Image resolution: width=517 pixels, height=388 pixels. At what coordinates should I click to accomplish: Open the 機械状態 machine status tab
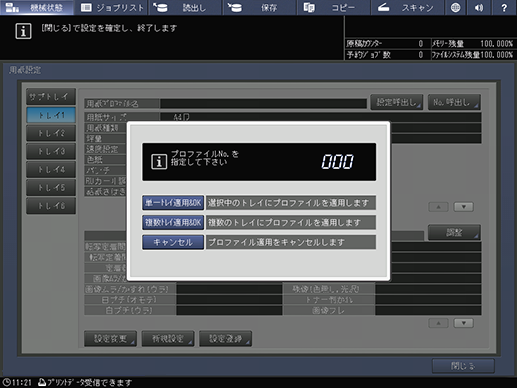pyautogui.click(x=37, y=7)
